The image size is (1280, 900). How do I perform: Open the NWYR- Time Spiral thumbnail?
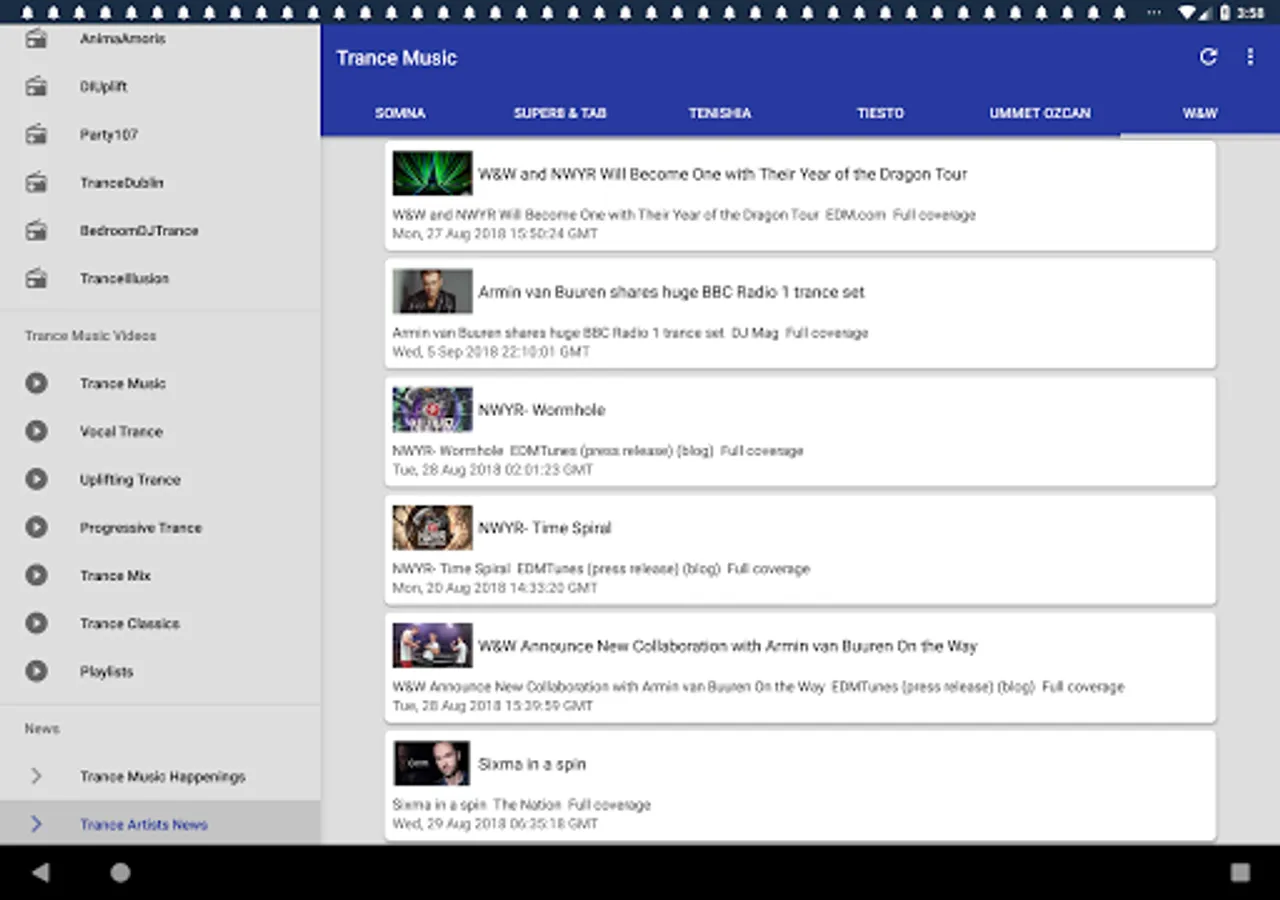(432, 527)
